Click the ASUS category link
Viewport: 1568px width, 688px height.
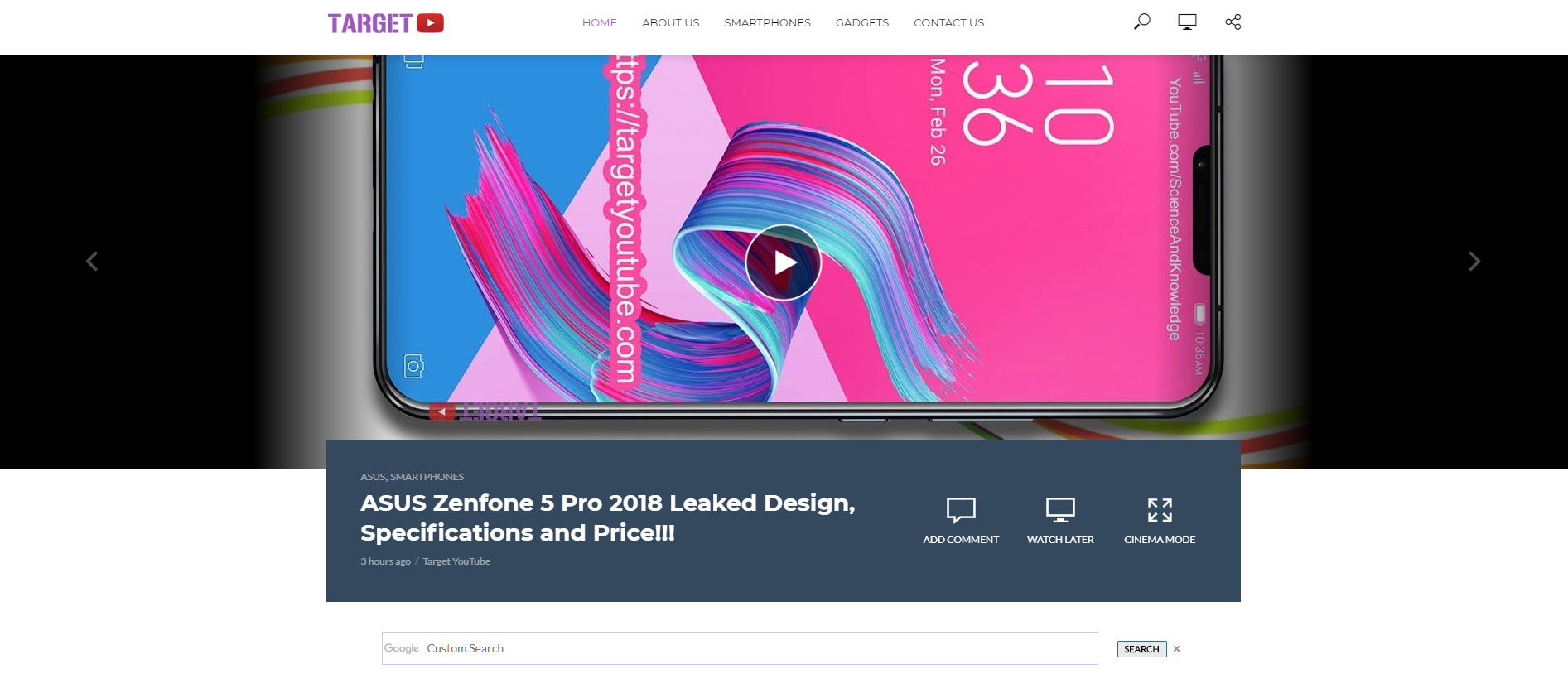pos(373,477)
